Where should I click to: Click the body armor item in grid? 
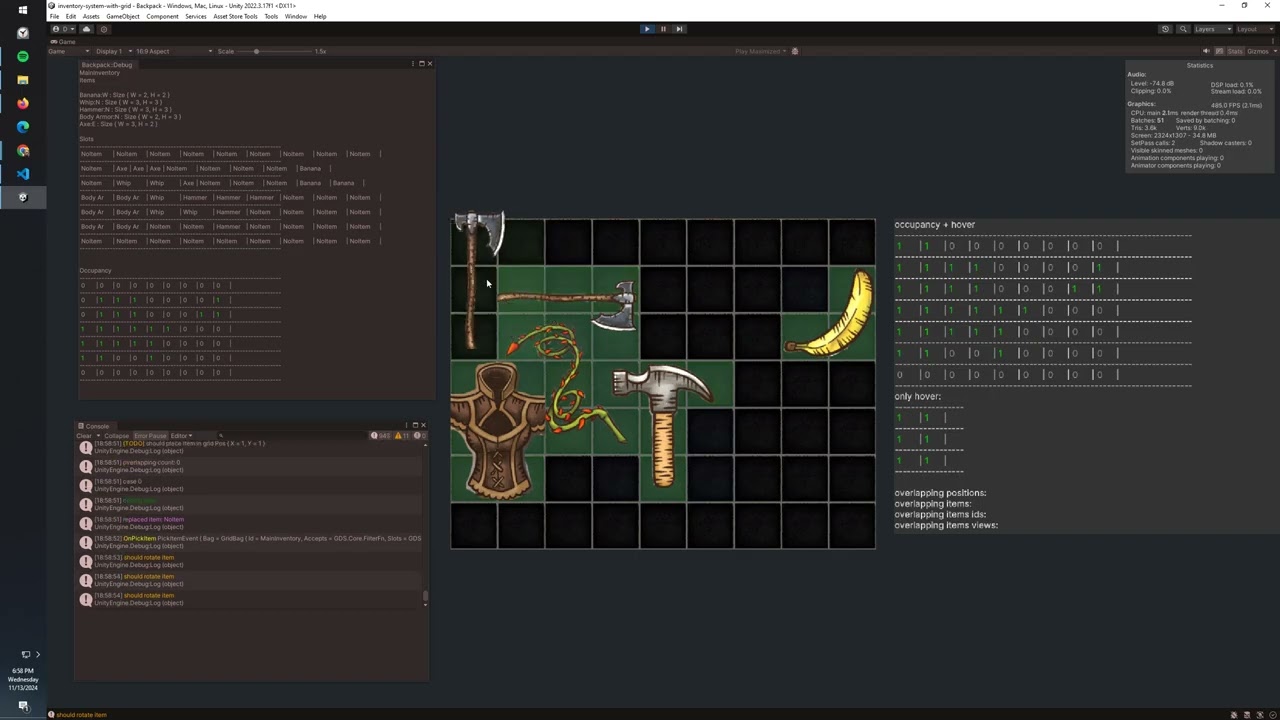coord(497,431)
